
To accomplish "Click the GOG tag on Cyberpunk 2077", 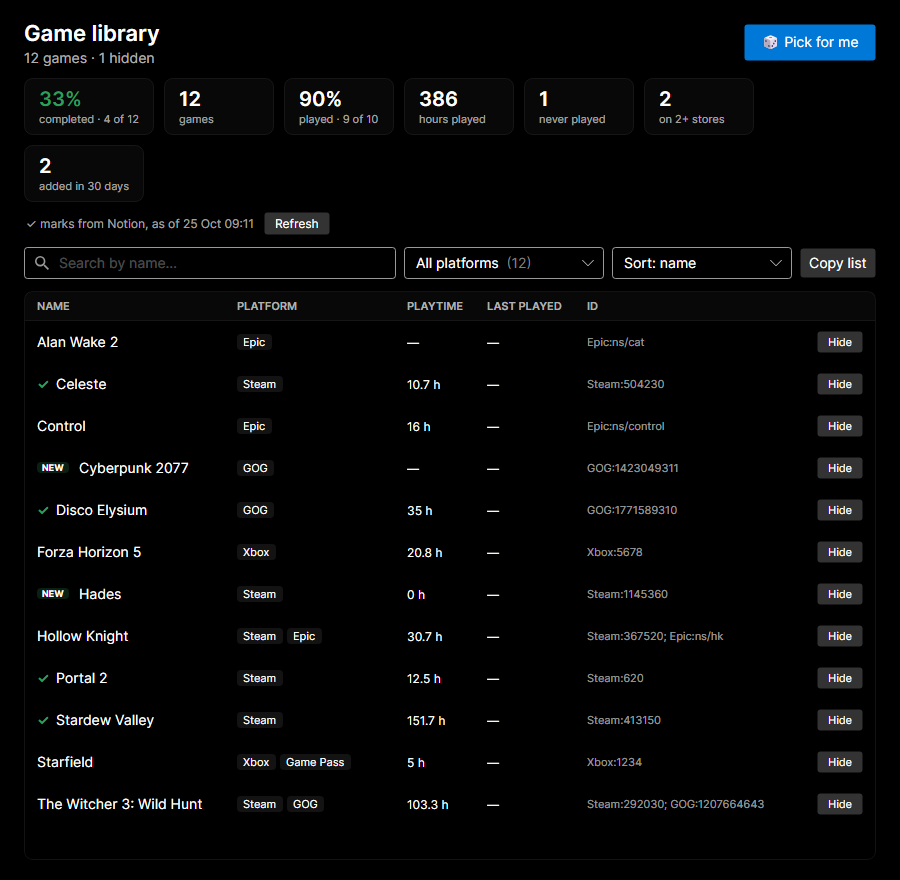I will point(255,468).
